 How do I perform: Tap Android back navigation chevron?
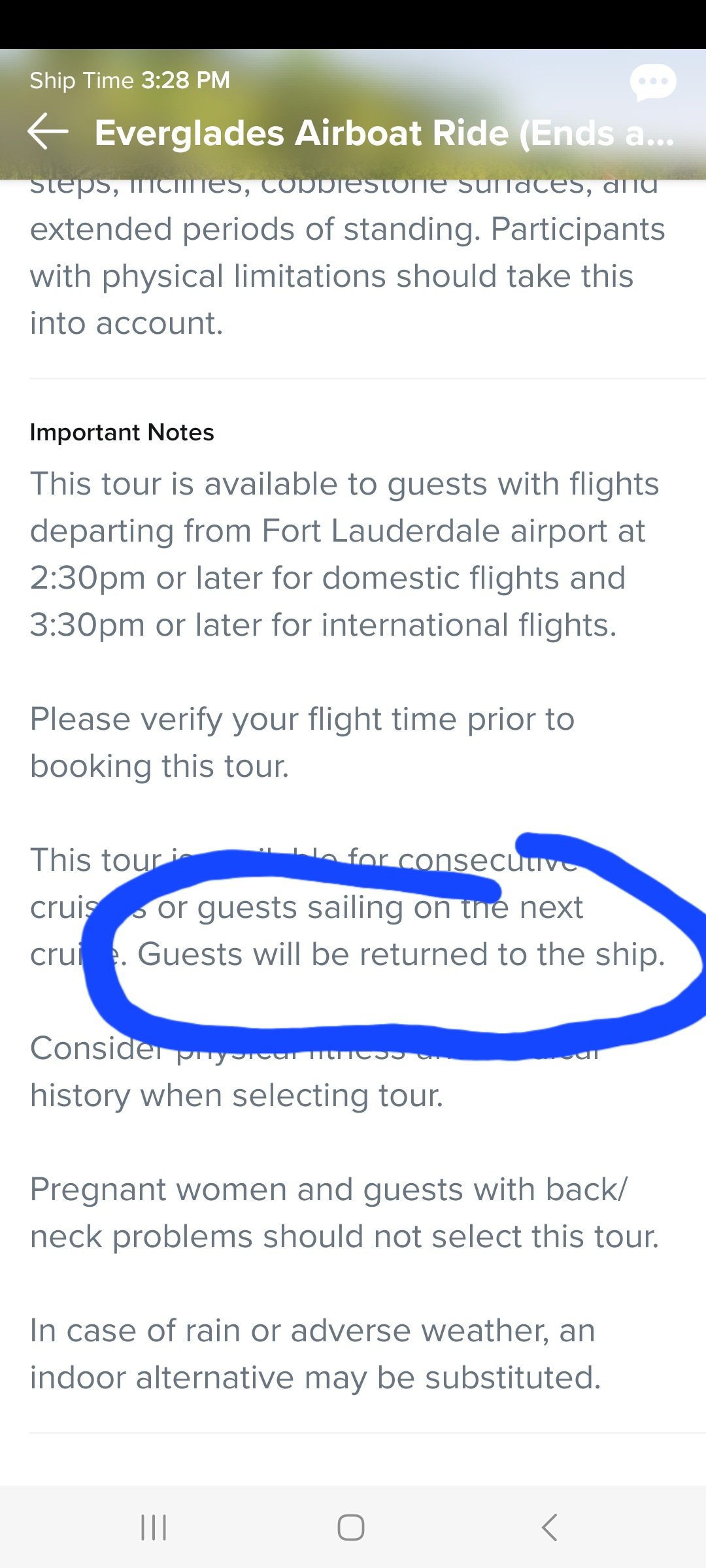(x=550, y=1527)
